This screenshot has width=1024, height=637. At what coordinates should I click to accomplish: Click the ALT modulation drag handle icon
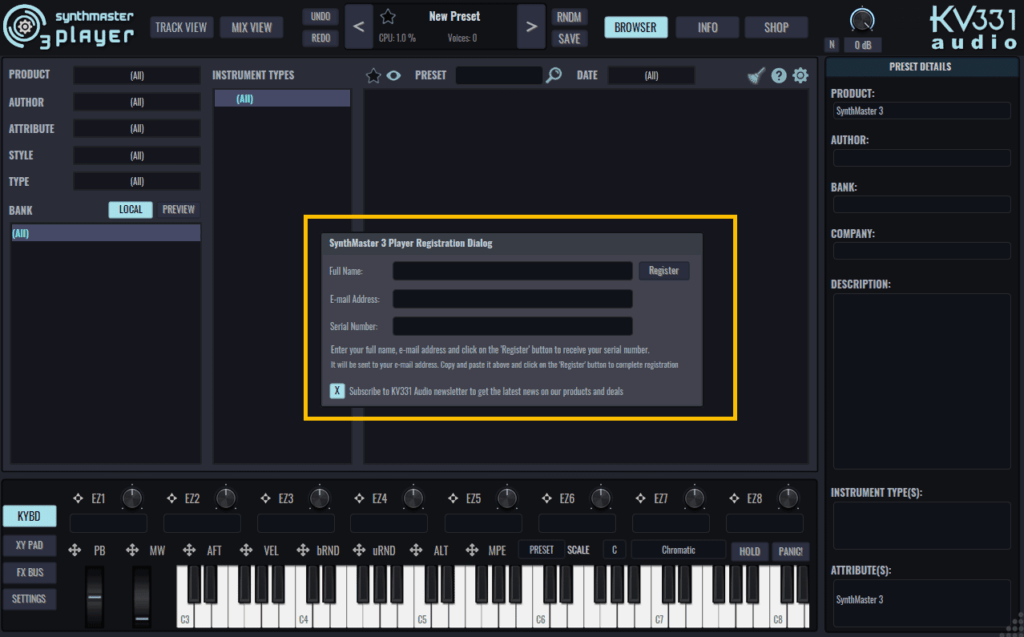415,550
